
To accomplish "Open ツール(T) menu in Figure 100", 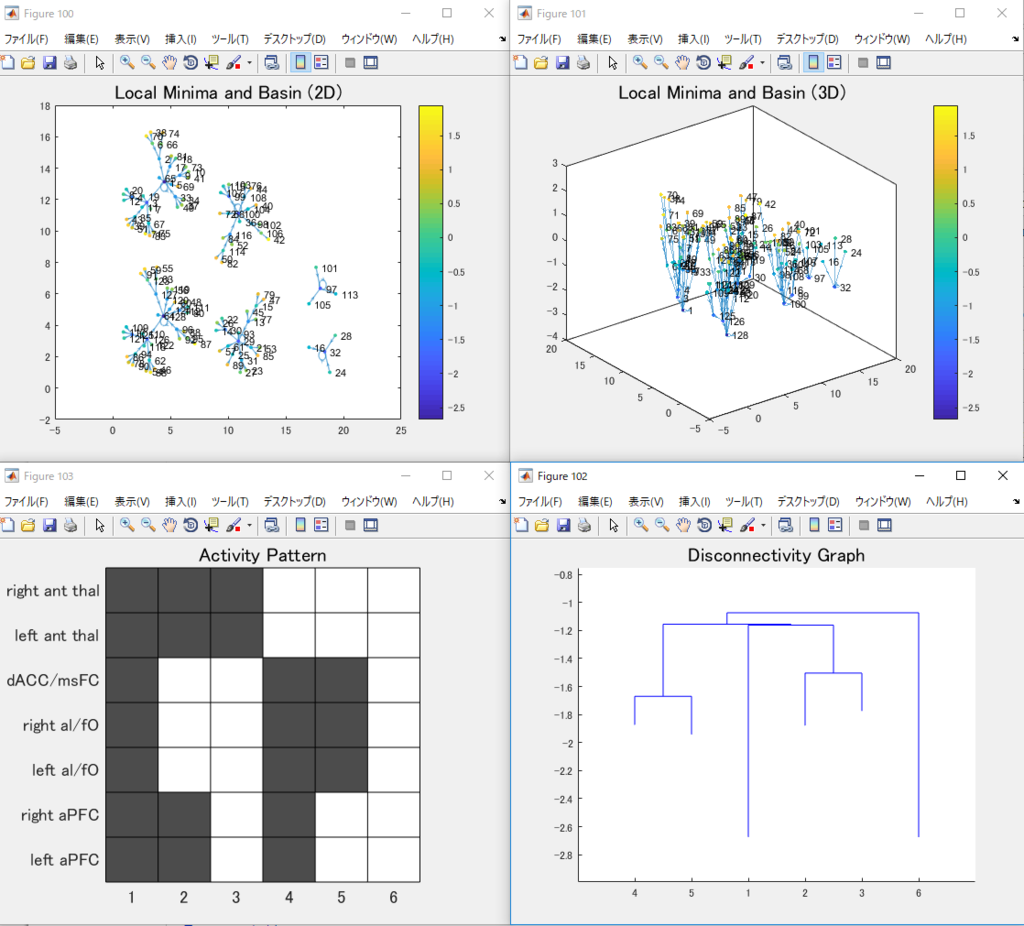I will point(230,39).
